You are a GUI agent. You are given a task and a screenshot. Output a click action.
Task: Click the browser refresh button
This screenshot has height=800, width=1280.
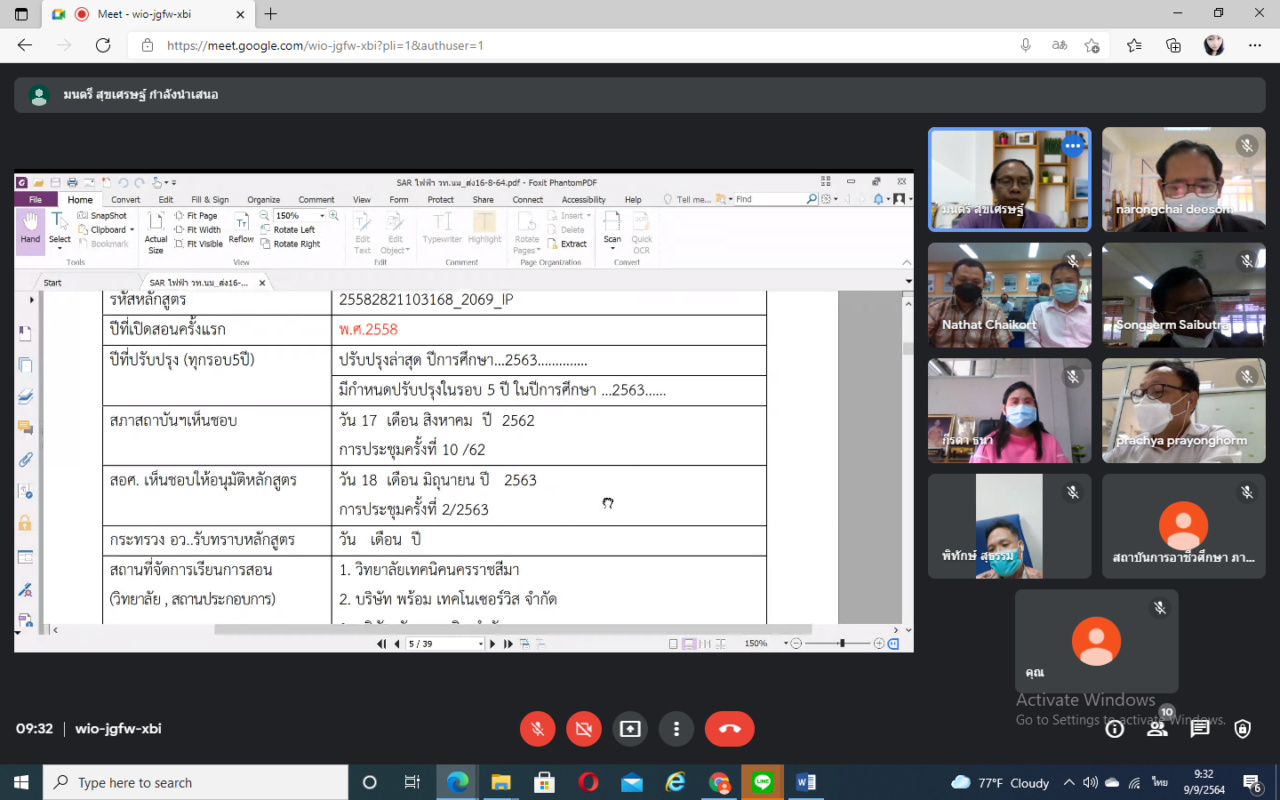pos(103,45)
